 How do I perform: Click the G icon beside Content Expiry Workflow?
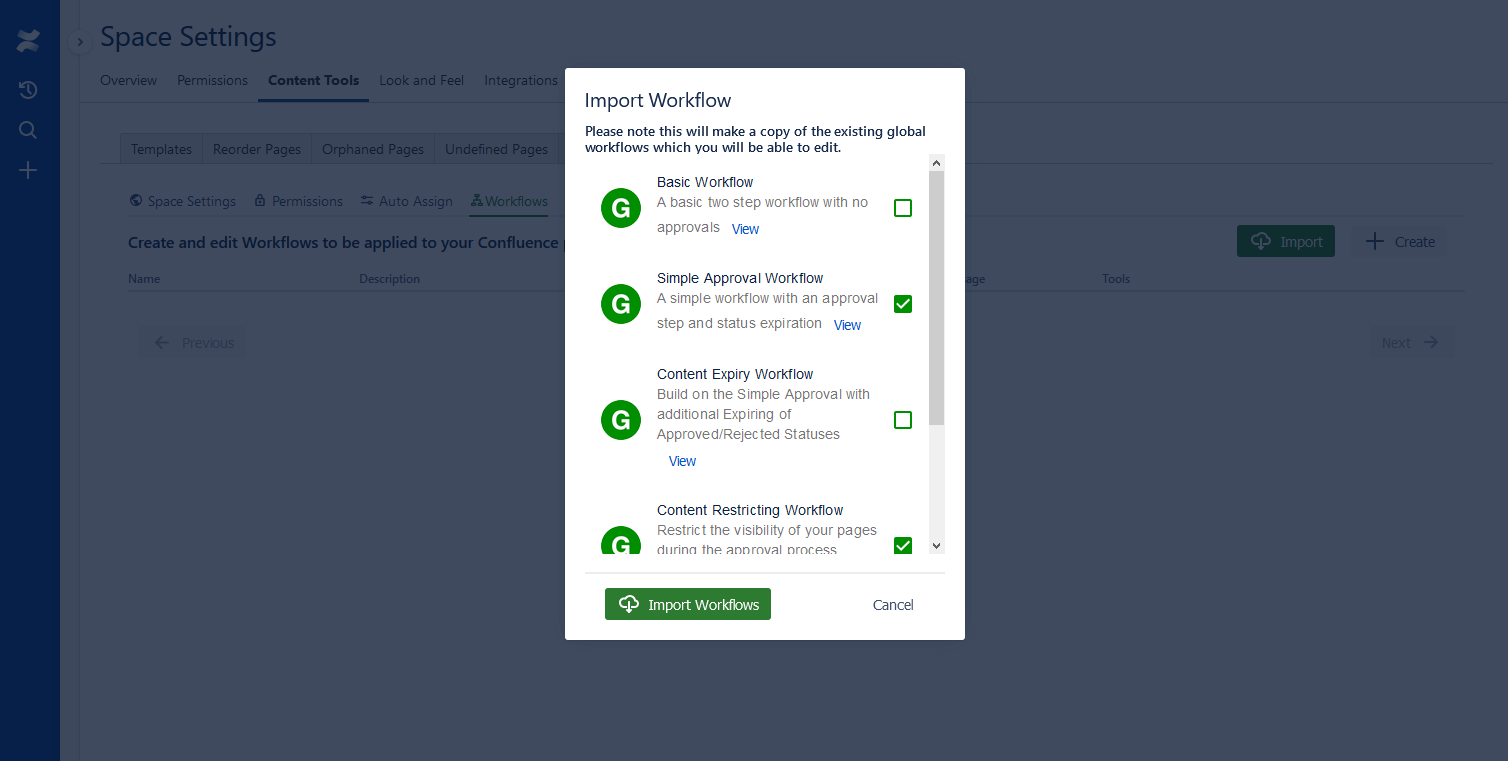[x=620, y=420]
